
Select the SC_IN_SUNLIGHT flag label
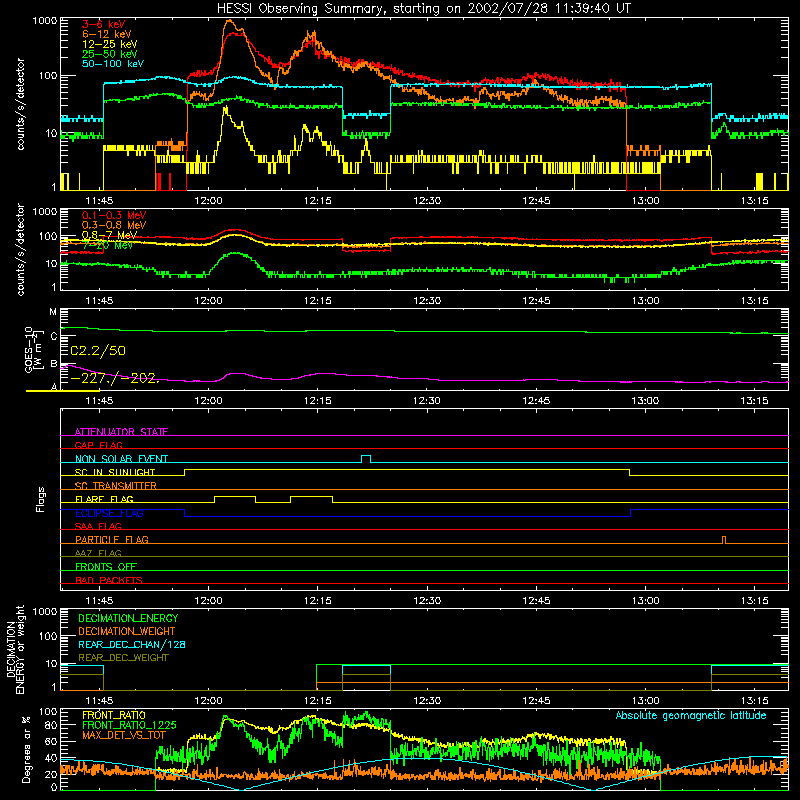(115, 472)
